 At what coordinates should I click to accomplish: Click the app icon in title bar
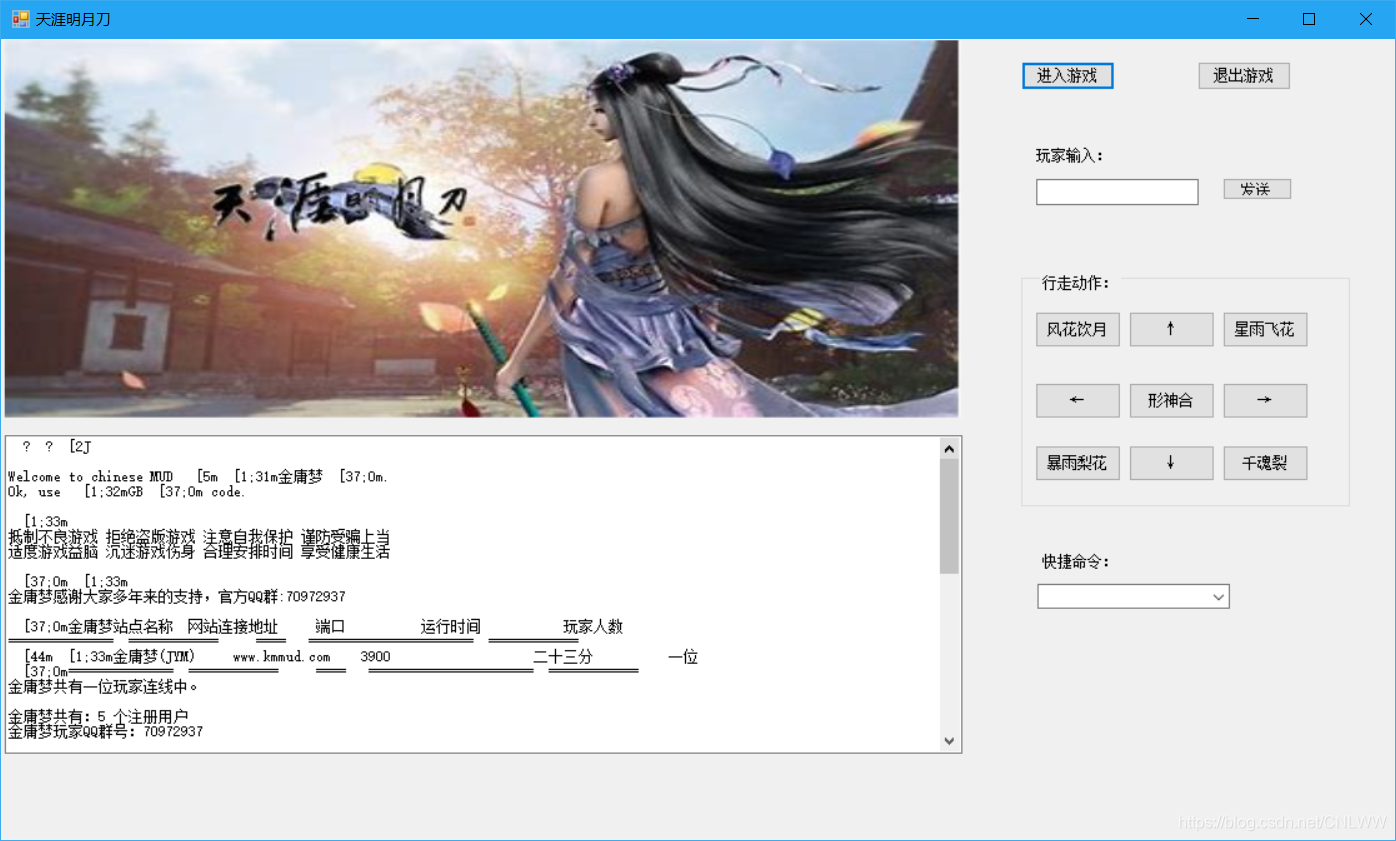coord(20,19)
